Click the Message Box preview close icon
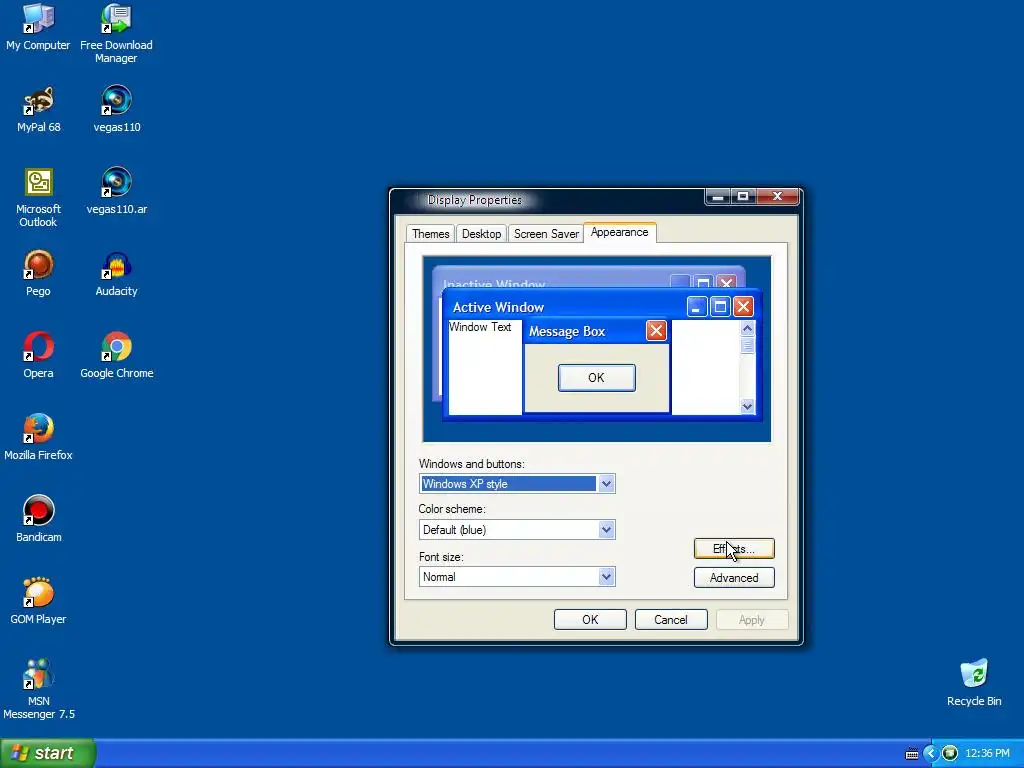The width and height of the screenshot is (1024, 768). click(656, 331)
